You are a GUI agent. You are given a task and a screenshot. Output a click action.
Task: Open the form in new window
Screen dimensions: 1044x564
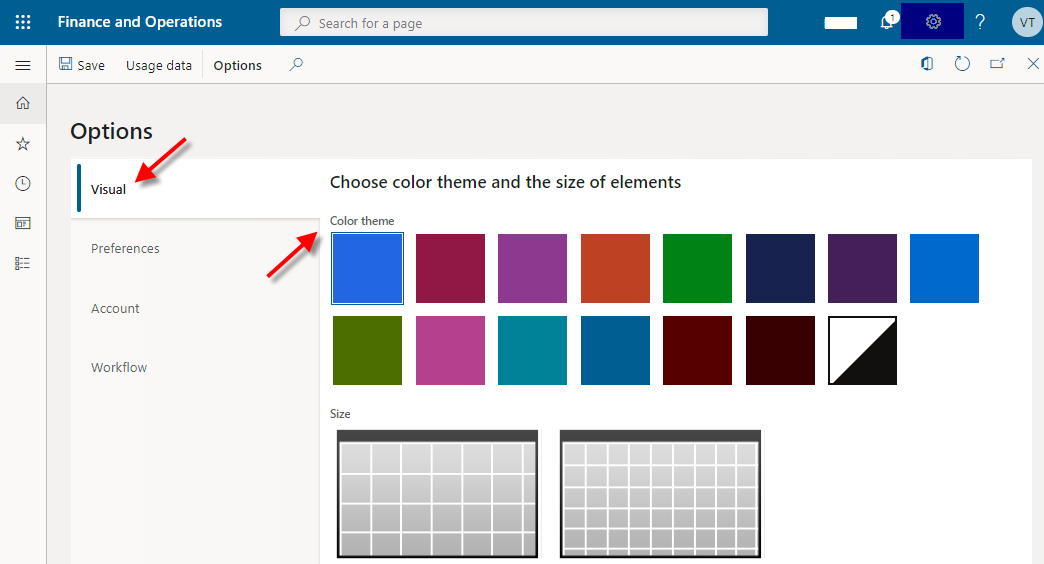click(997, 64)
